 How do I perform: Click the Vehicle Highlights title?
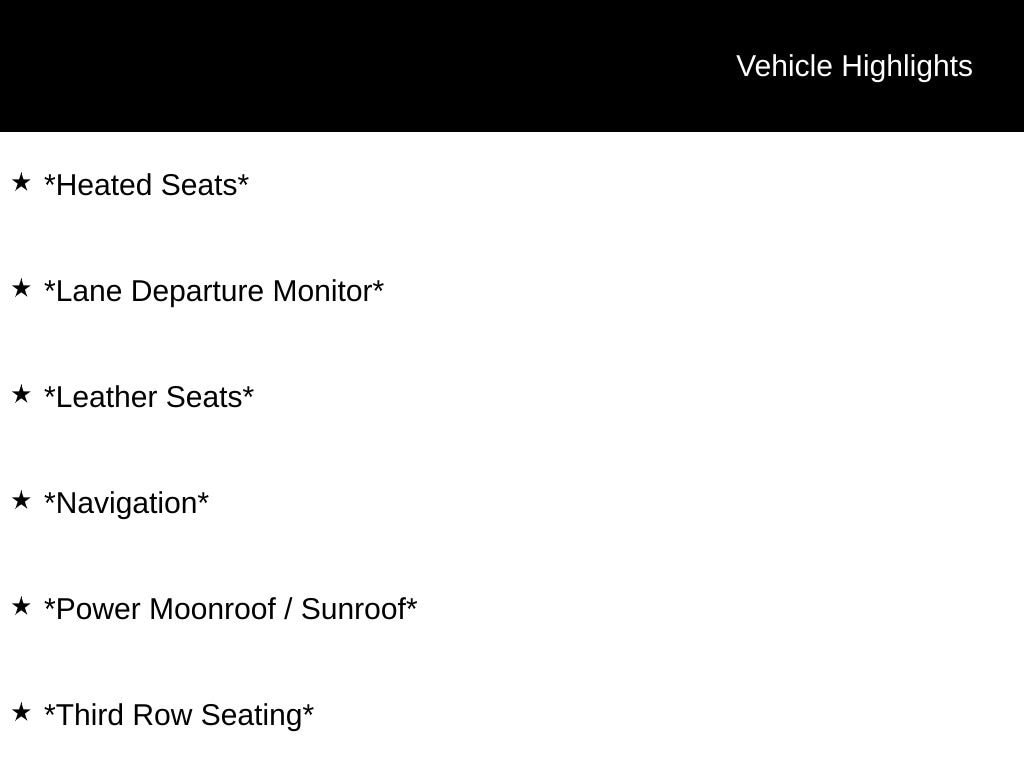pos(854,66)
